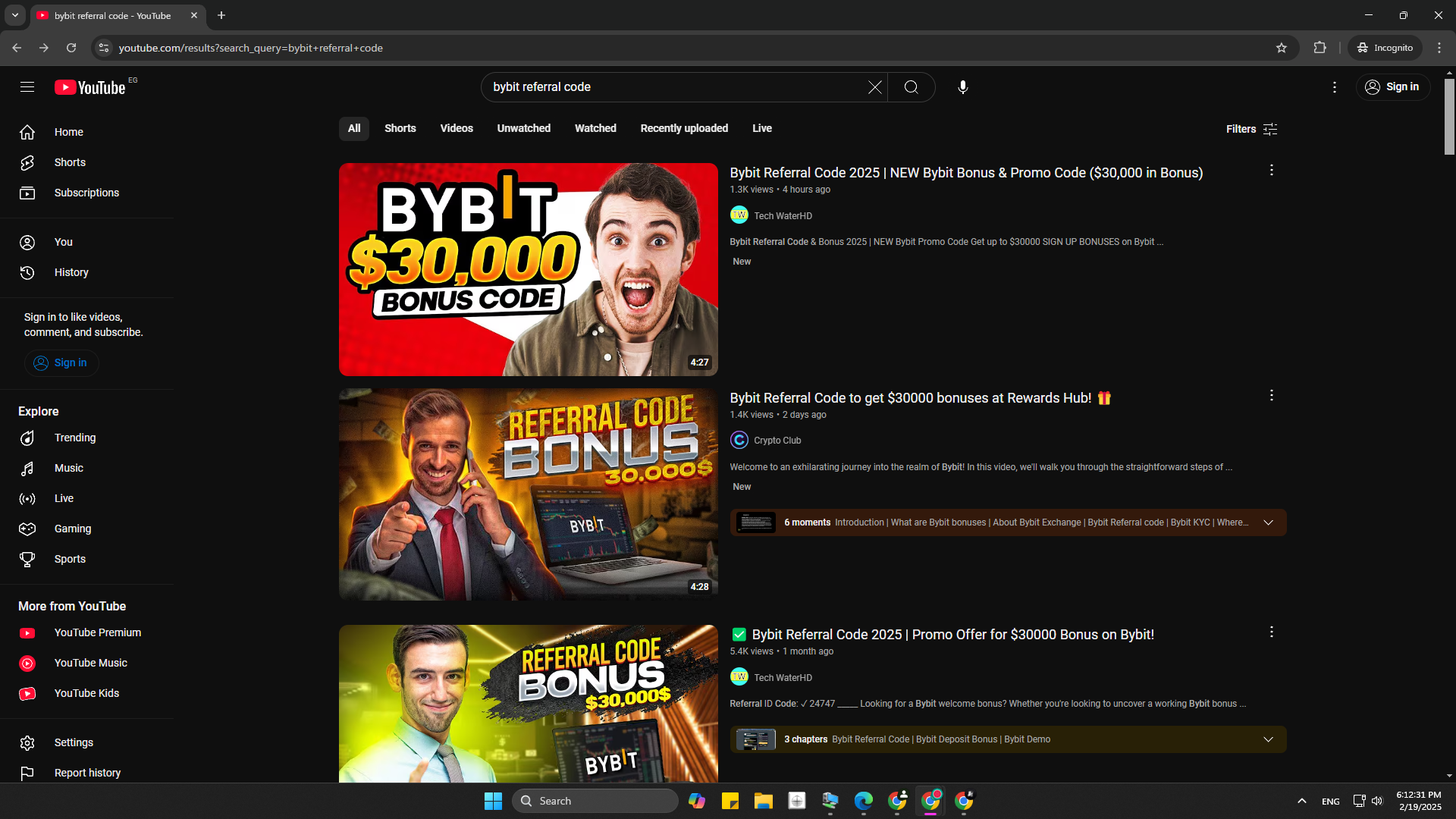The width and height of the screenshot is (1456, 819).
Task: Open the Settings three-dot menu near Sign in
Action: tap(1334, 87)
